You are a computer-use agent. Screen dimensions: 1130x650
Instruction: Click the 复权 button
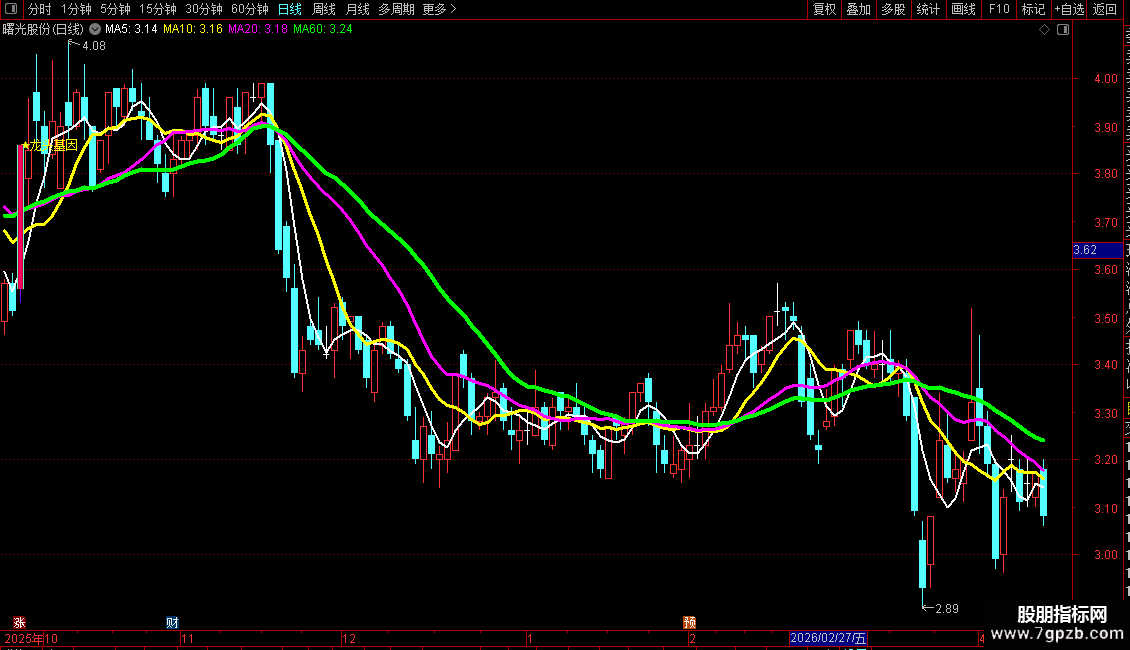(x=825, y=9)
